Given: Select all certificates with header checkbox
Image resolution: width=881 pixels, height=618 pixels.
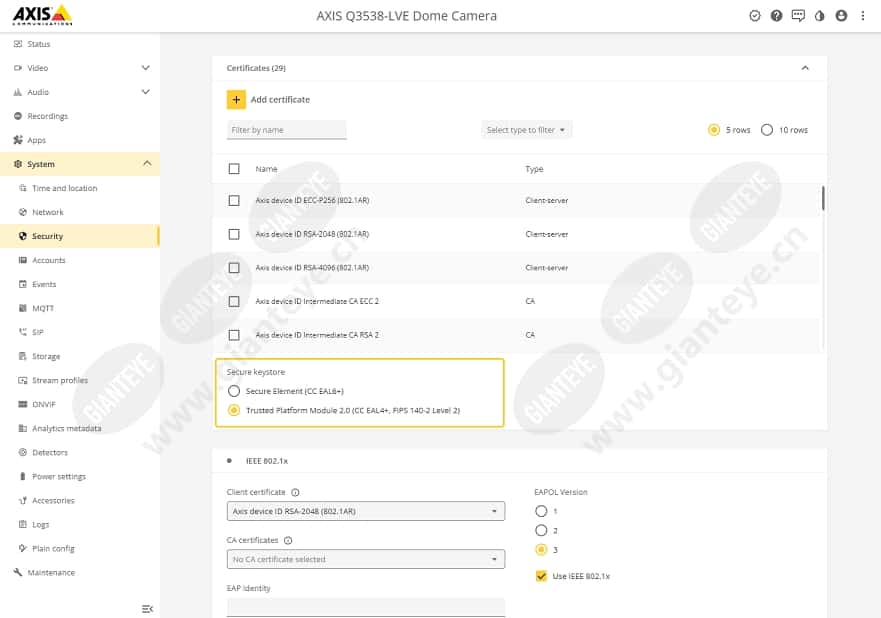Looking at the screenshot, I should (234, 169).
